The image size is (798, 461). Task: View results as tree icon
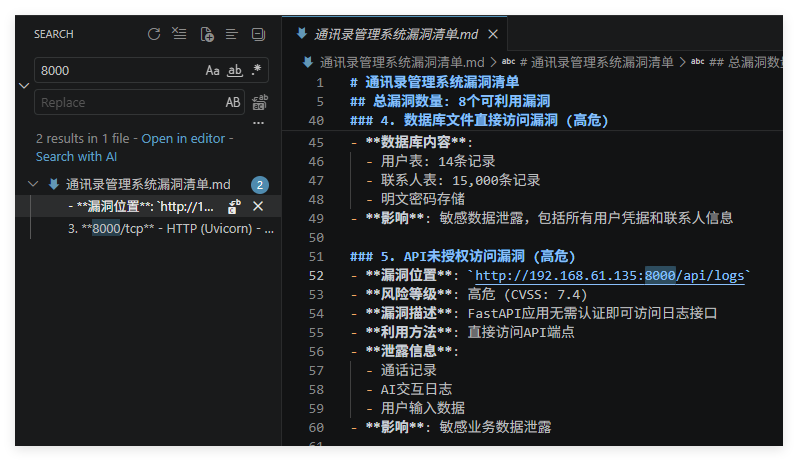[x=232, y=34]
